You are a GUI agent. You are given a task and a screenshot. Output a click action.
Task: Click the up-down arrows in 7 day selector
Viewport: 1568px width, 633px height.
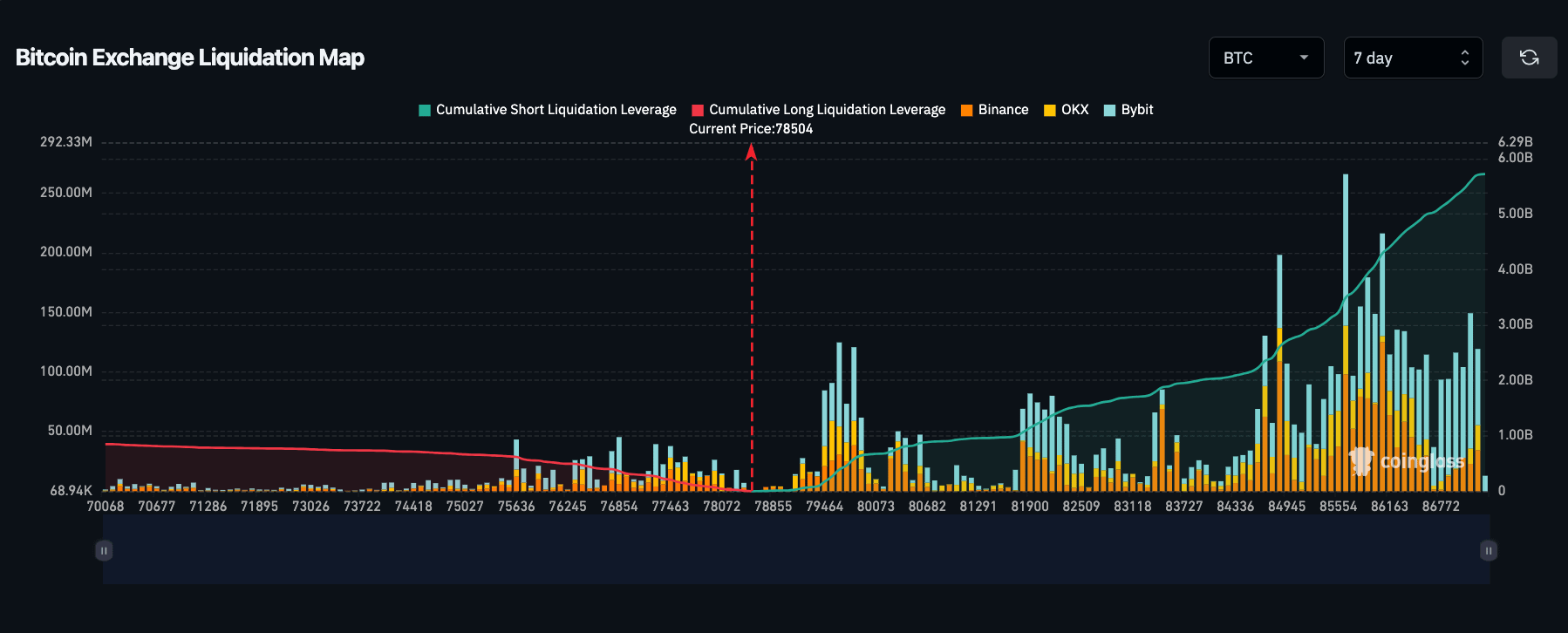tap(1465, 58)
